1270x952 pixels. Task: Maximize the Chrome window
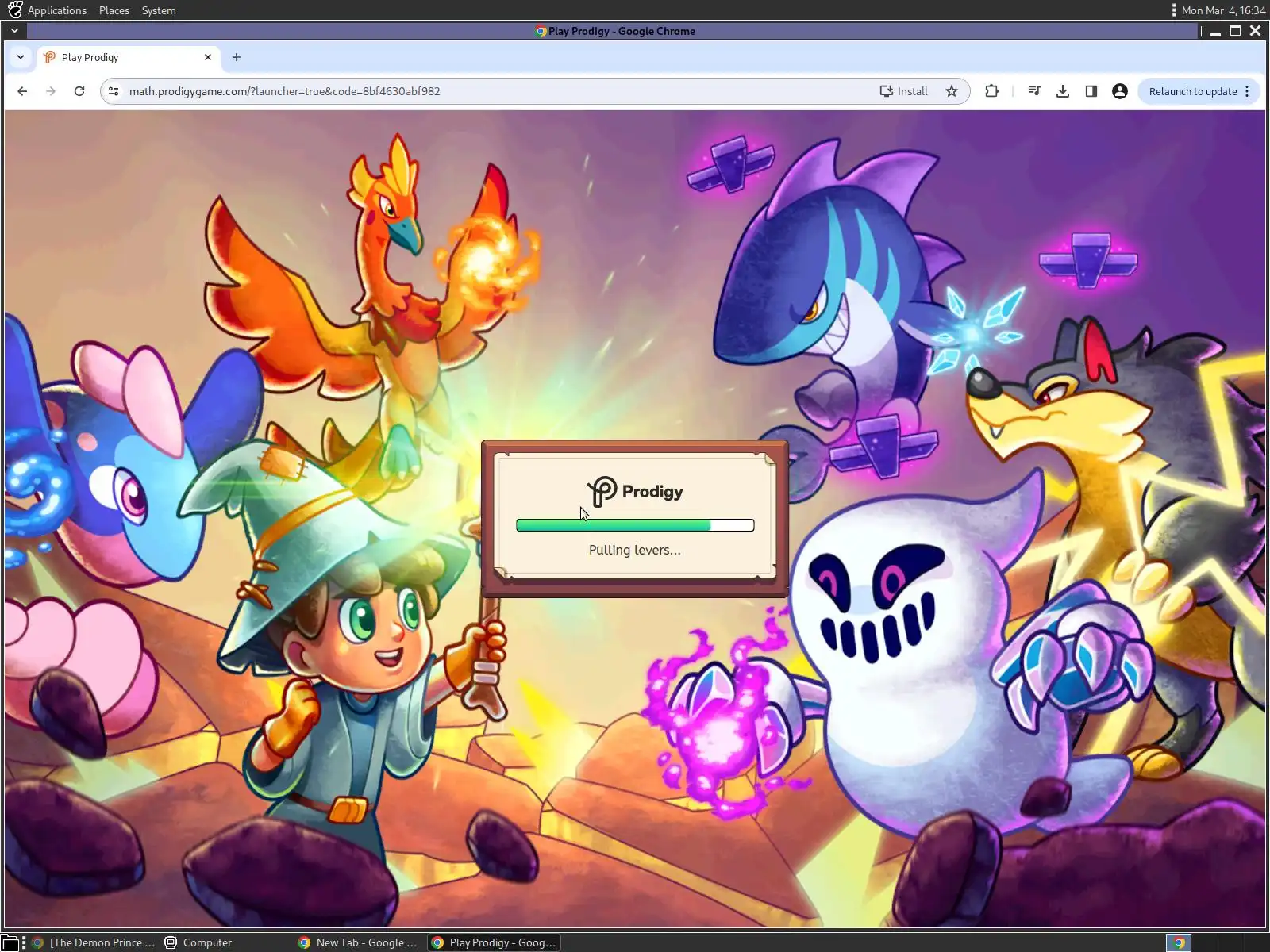[1235, 31]
